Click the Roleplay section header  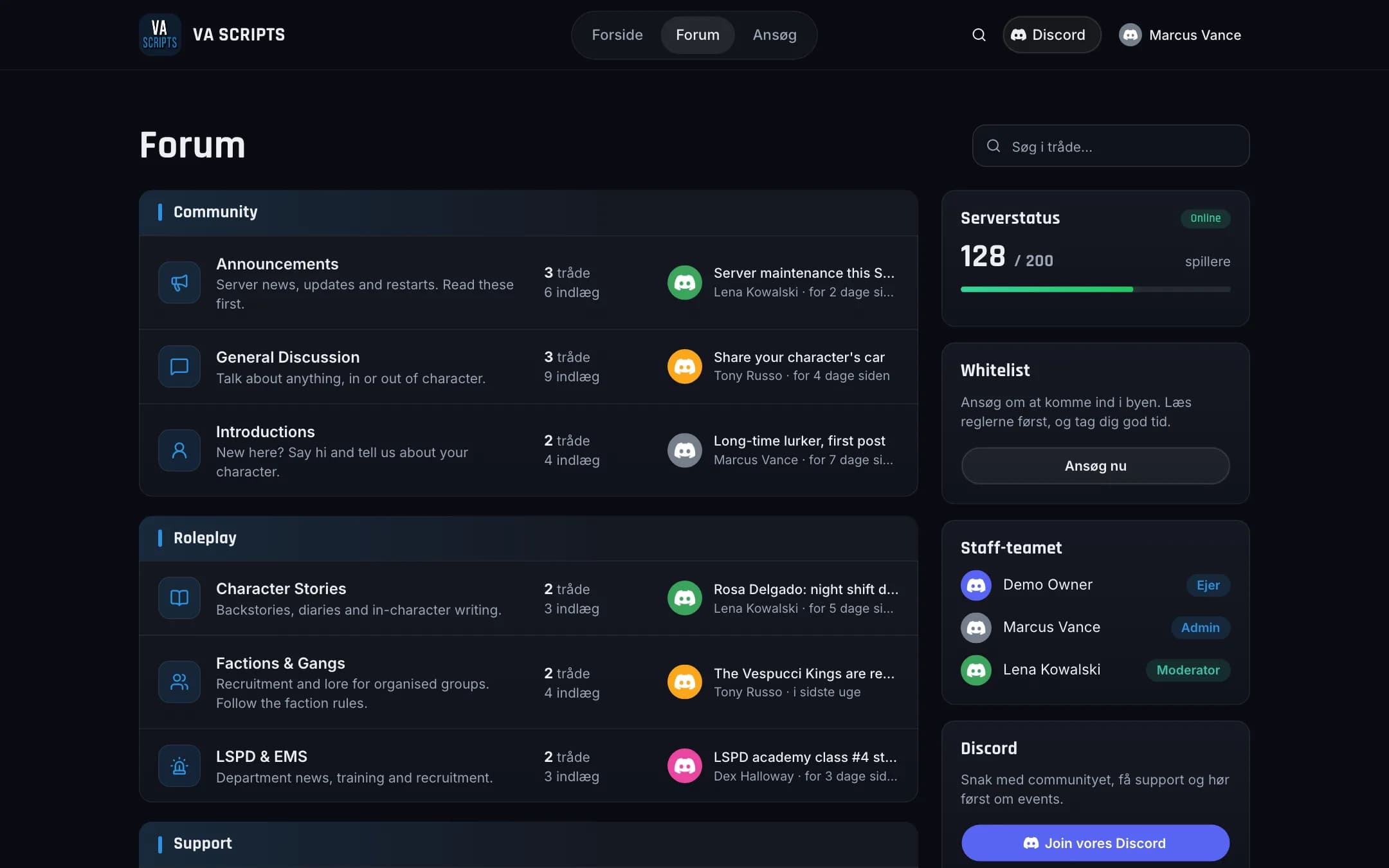pyautogui.click(x=529, y=538)
